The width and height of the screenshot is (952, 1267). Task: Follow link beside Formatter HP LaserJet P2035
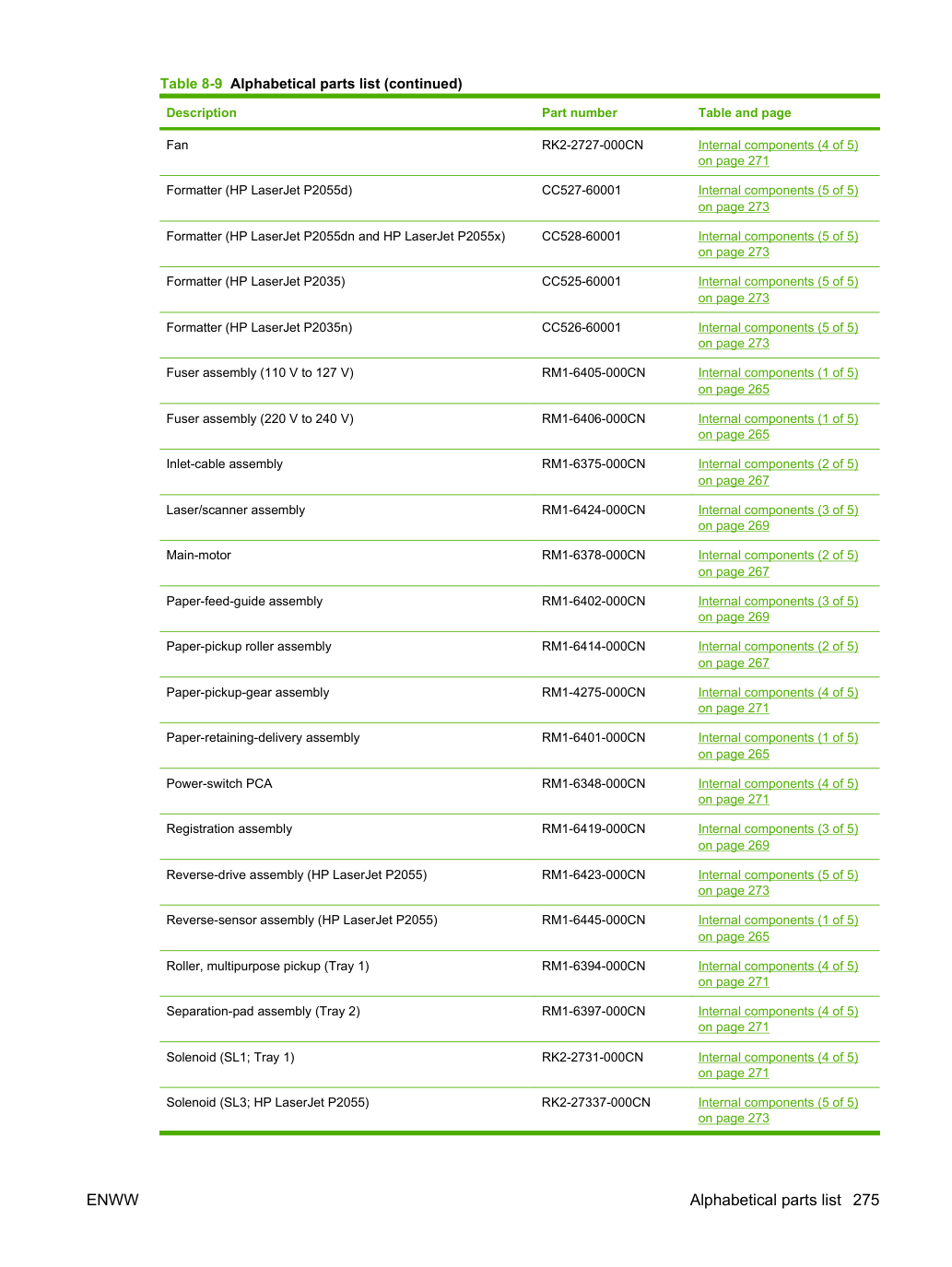pos(778,290)
